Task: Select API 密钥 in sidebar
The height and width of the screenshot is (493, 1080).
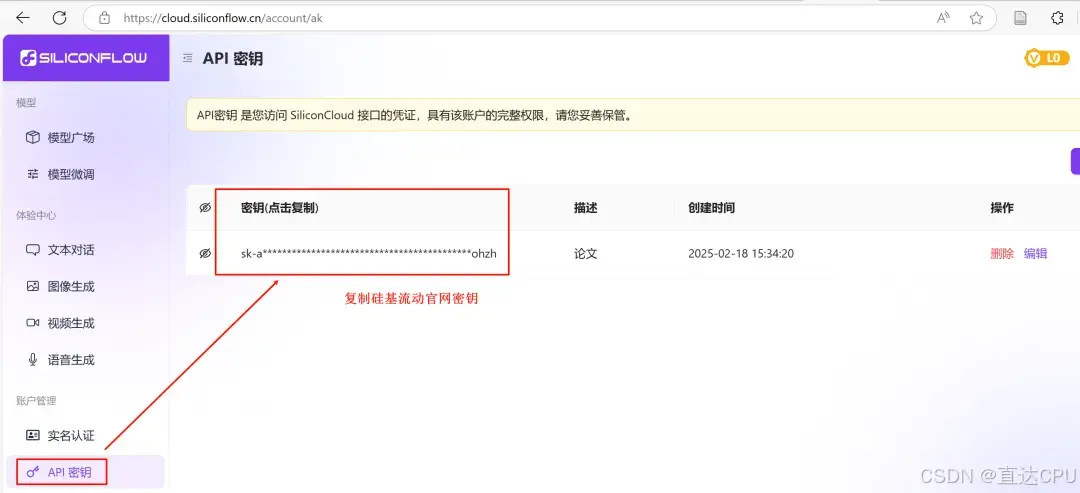Action: click(84, 472)
